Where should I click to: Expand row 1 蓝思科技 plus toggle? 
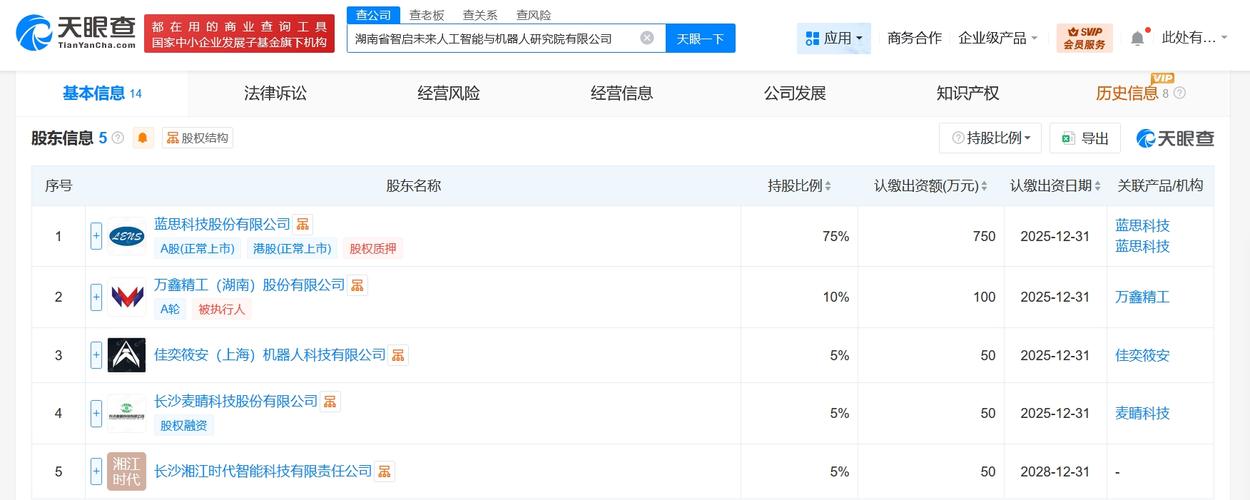coord(96,237)
